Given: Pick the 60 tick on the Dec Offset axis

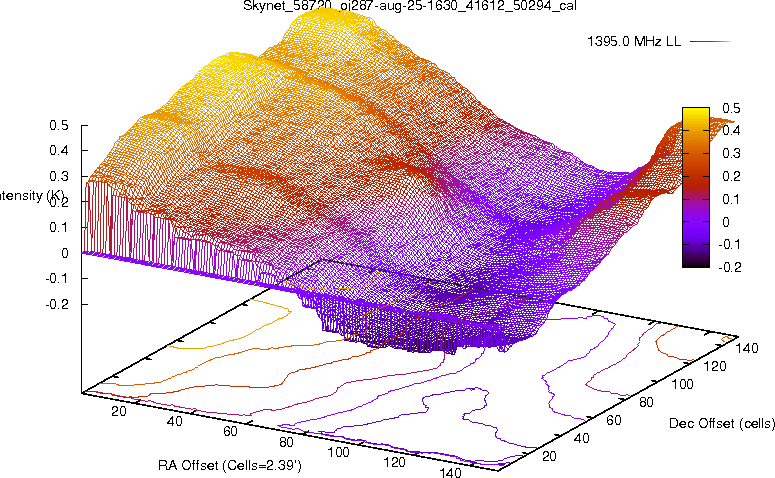Looking at the screenshot, I should 613,420.
